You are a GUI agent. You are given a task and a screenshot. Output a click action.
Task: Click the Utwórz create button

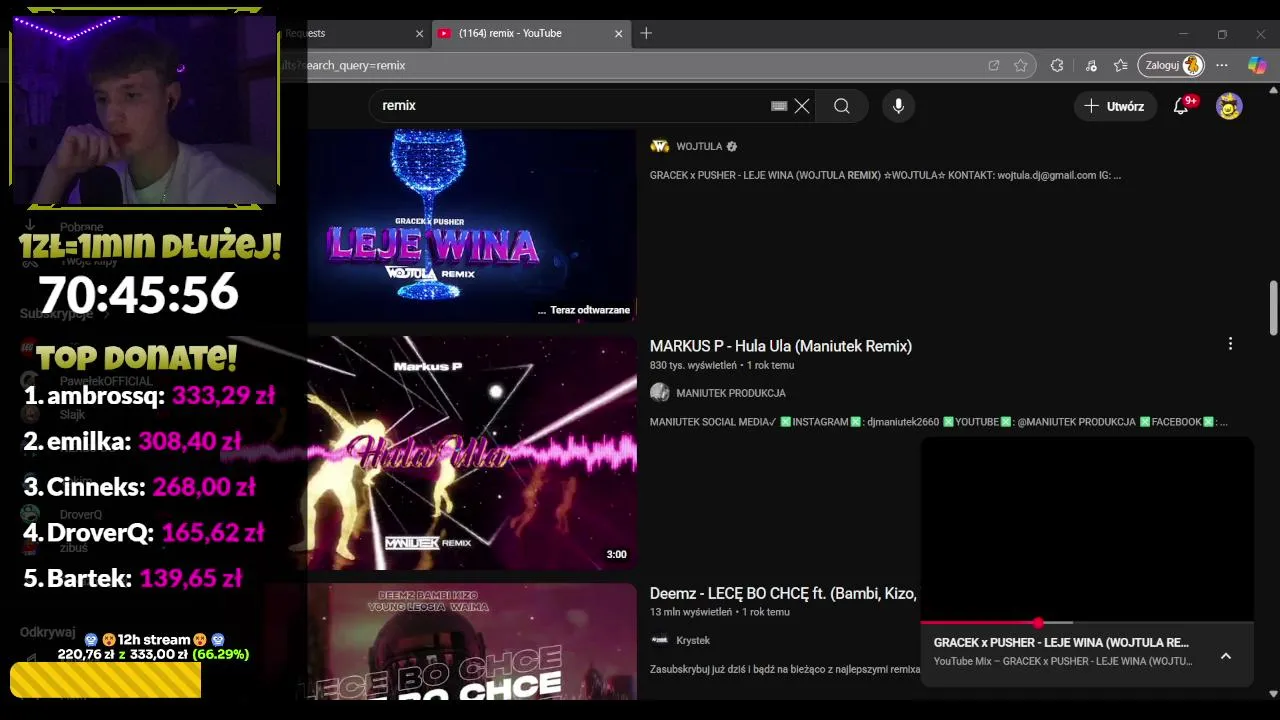click(1115, 106)
